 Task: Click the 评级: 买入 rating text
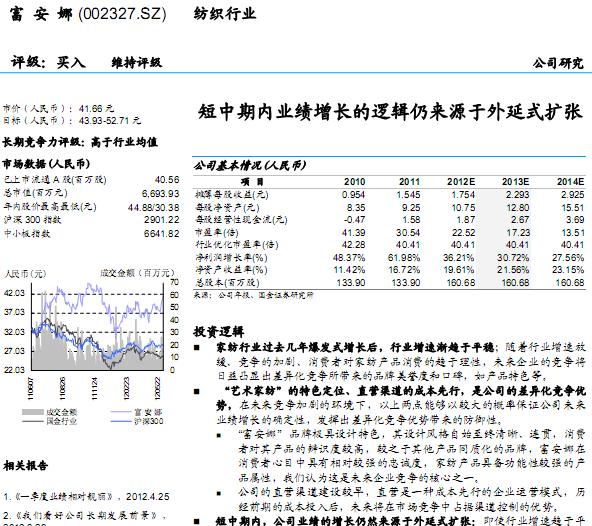[48, 62]
